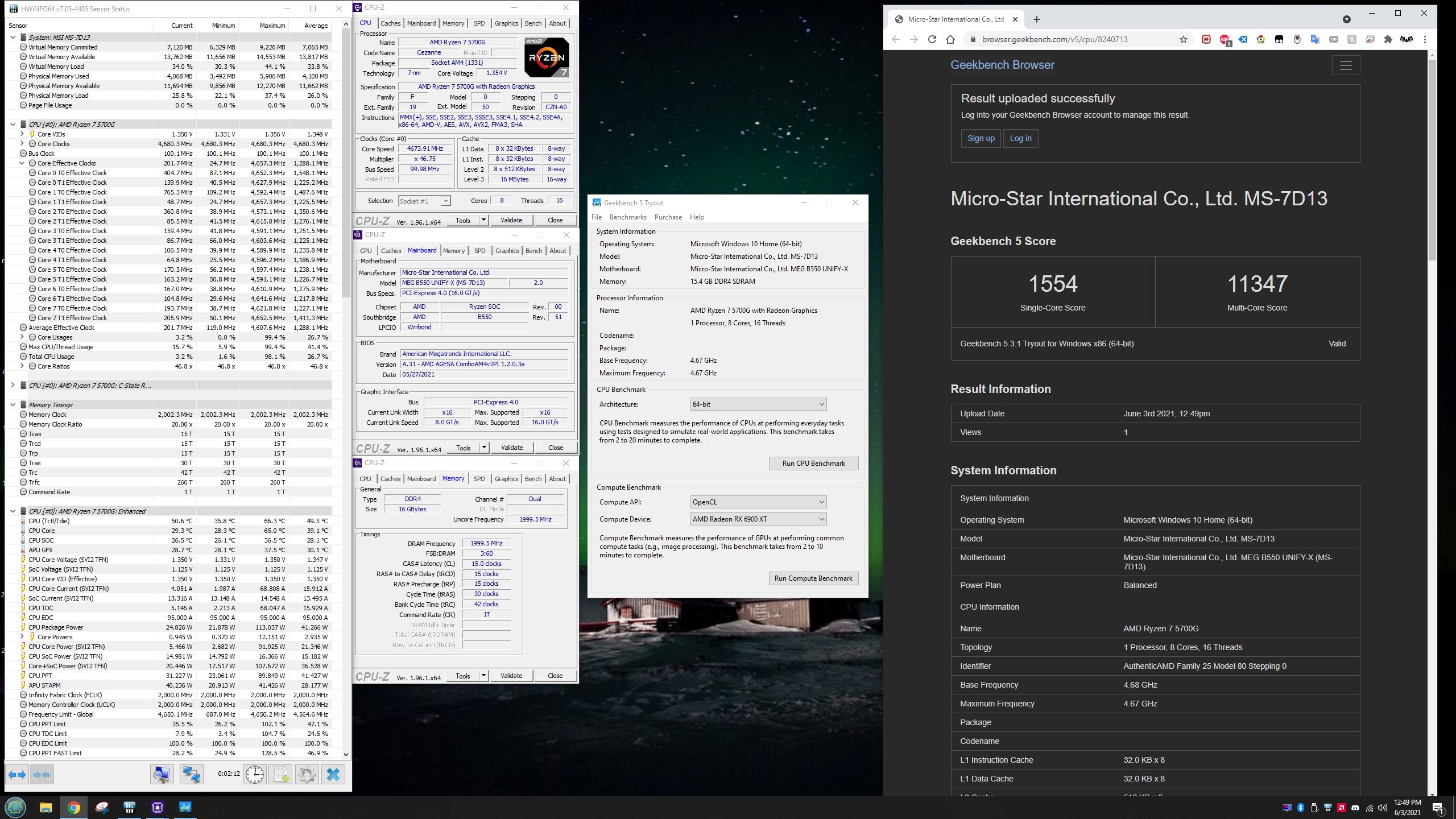Click Discord tray icon
The height and width of the screenshot is (819, 1456).
[x=1355, y=808]
